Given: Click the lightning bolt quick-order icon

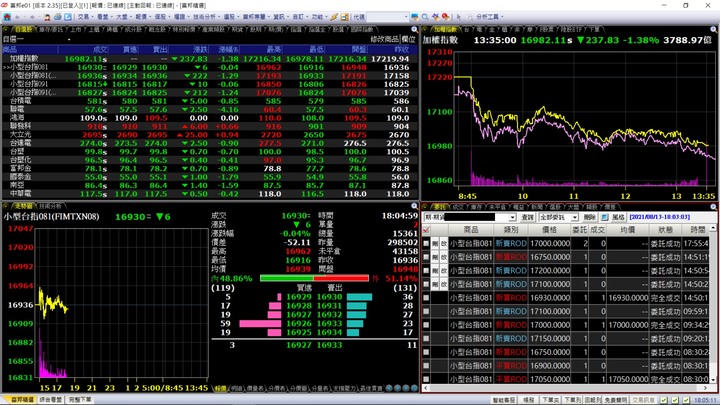Looking at the screenshot, I should point(334,17).
